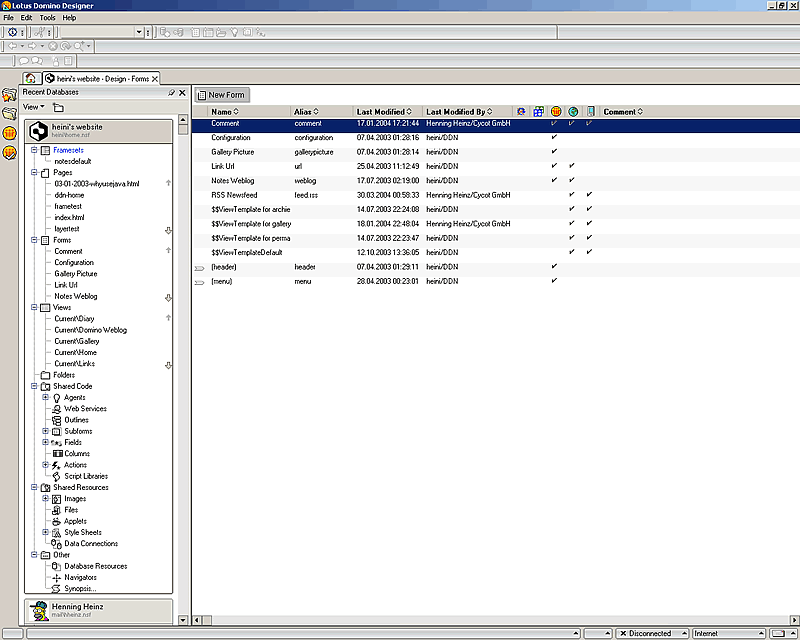800x640 pixels.
Task: Collapse the Forms tree node
Action: tap(34, 240)
